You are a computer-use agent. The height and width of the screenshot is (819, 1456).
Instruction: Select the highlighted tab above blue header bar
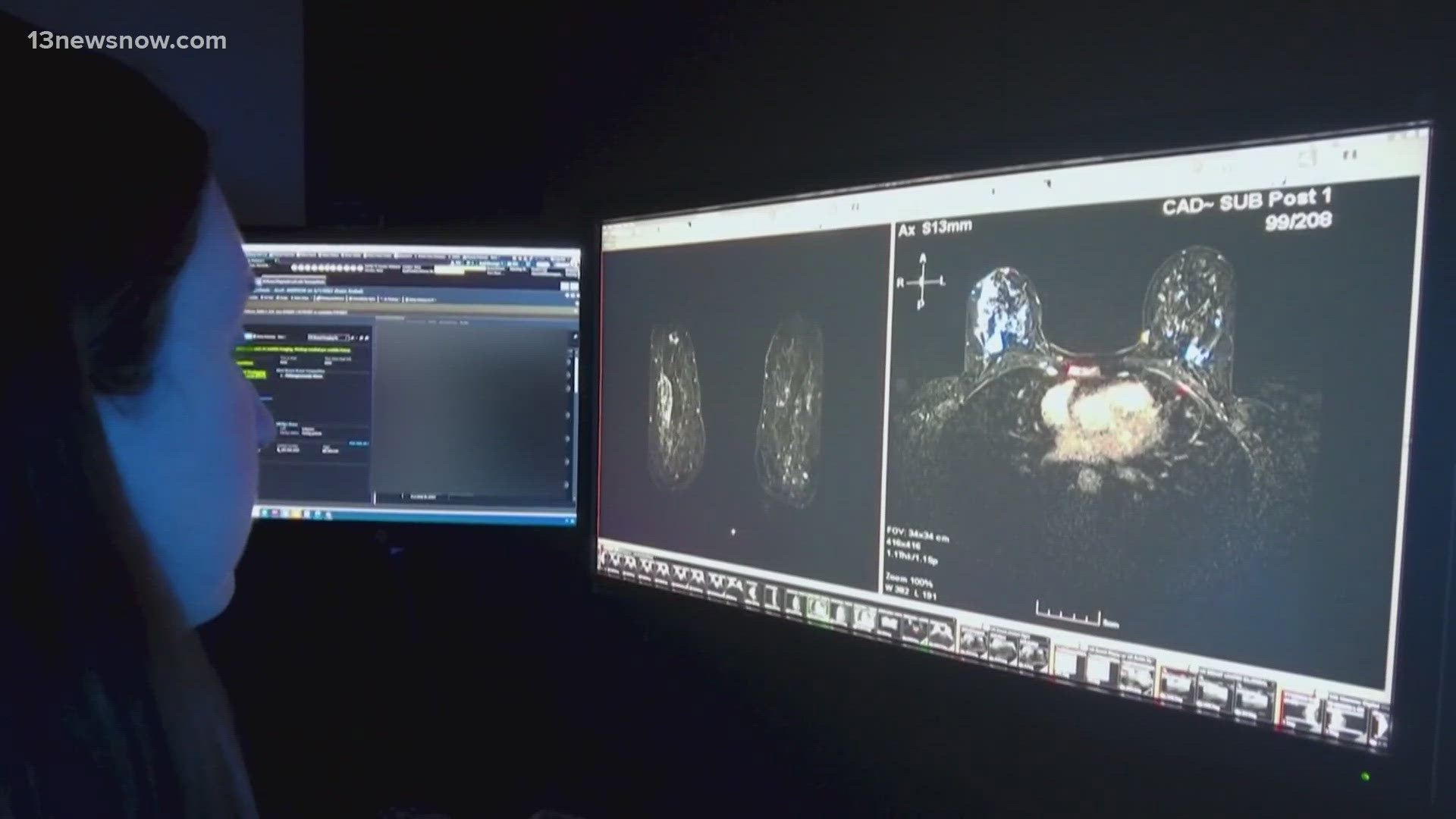click(x=293, y=281)
